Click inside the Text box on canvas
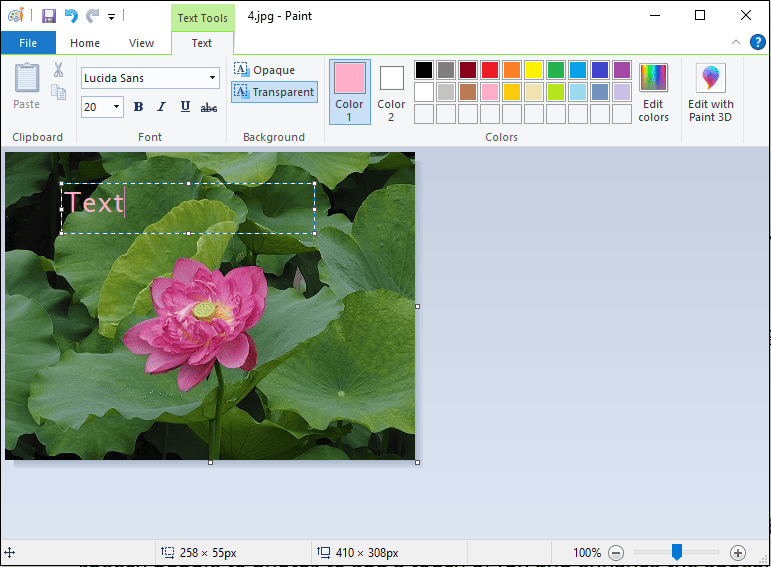The image size is (771, 567). tap(188, 209)
